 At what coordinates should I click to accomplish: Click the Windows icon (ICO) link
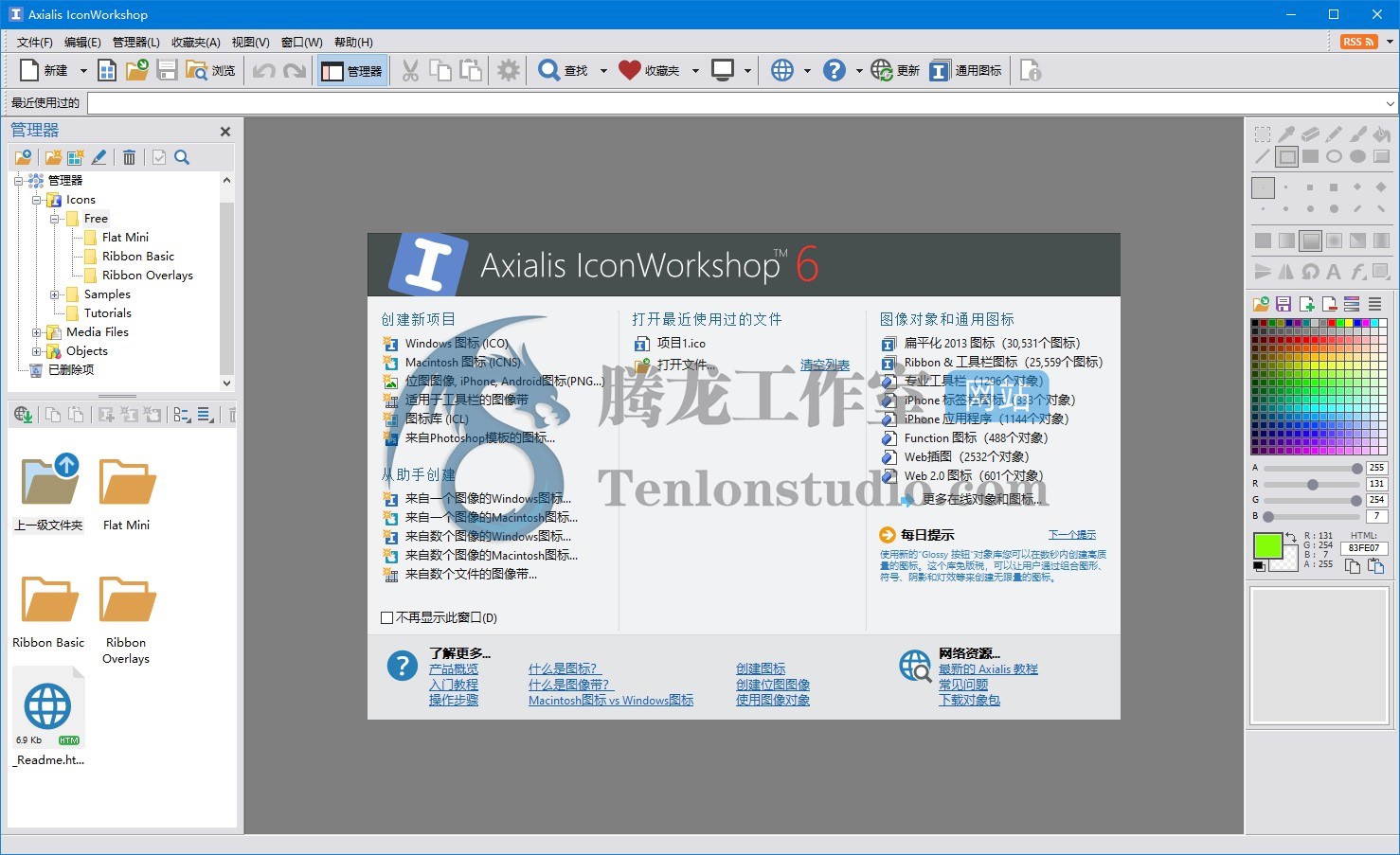457,343
